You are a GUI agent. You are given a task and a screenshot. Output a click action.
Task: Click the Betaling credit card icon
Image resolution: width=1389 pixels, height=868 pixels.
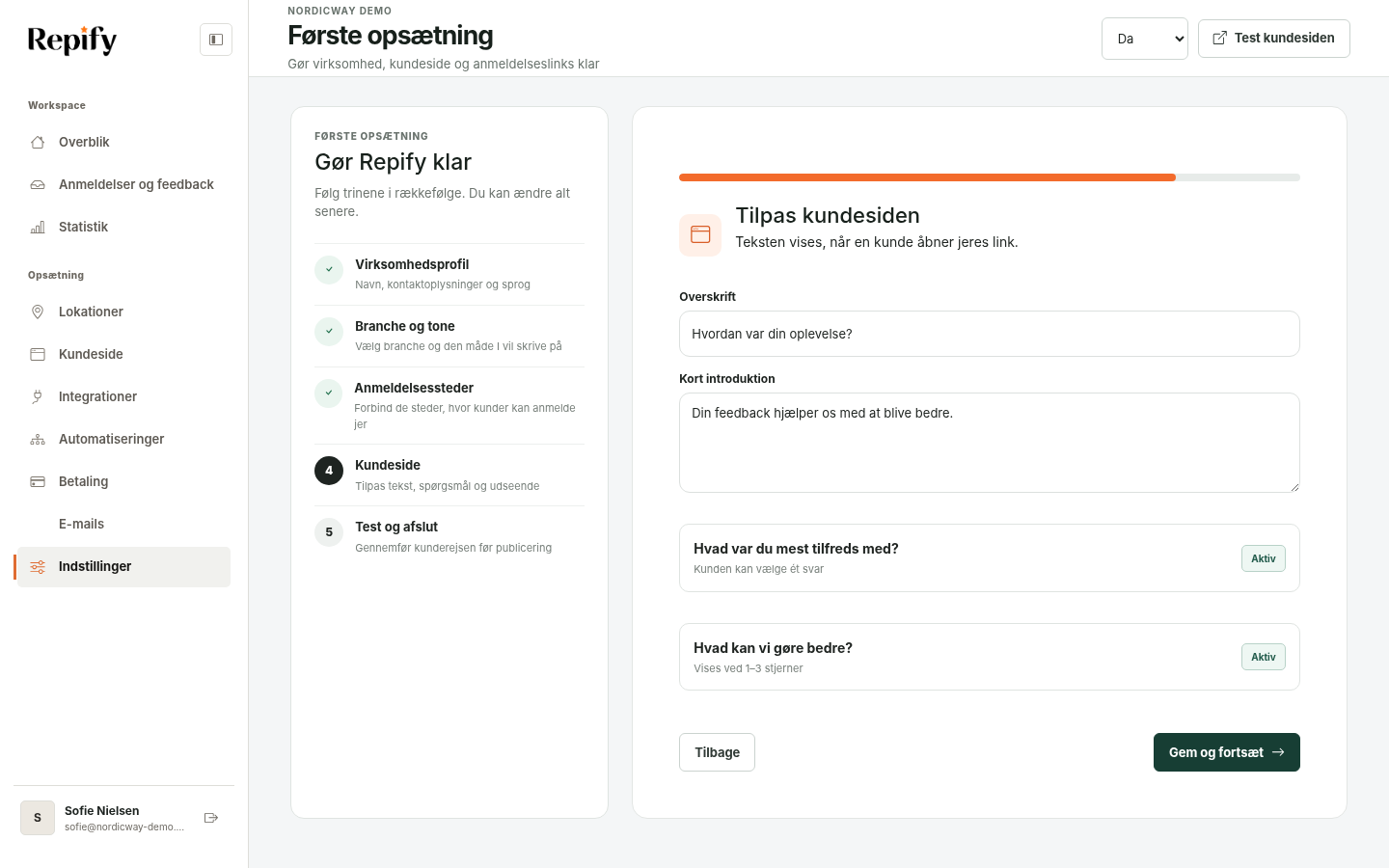click(38, 481)
